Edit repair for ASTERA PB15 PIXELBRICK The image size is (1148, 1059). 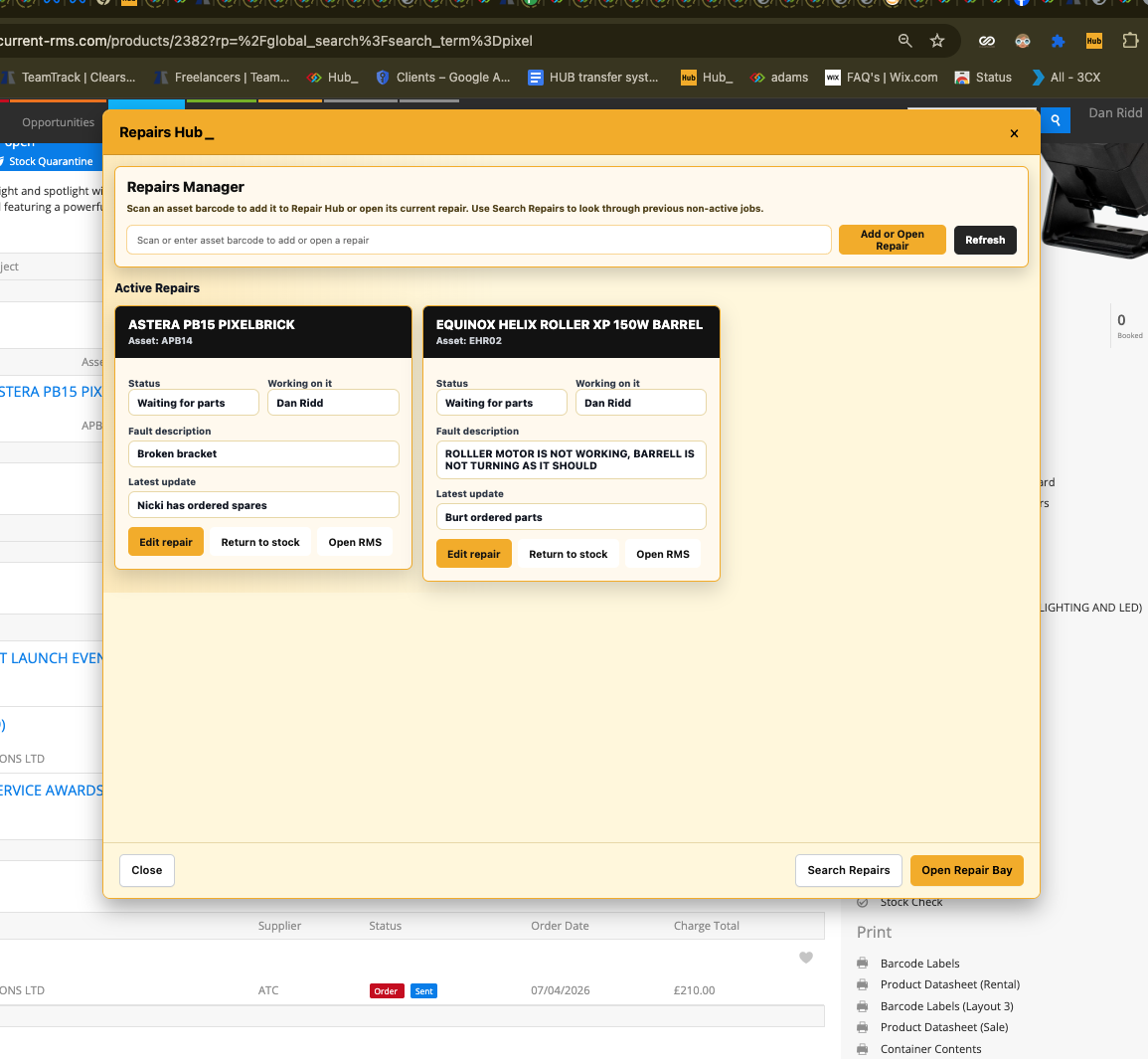coord(165,543)
